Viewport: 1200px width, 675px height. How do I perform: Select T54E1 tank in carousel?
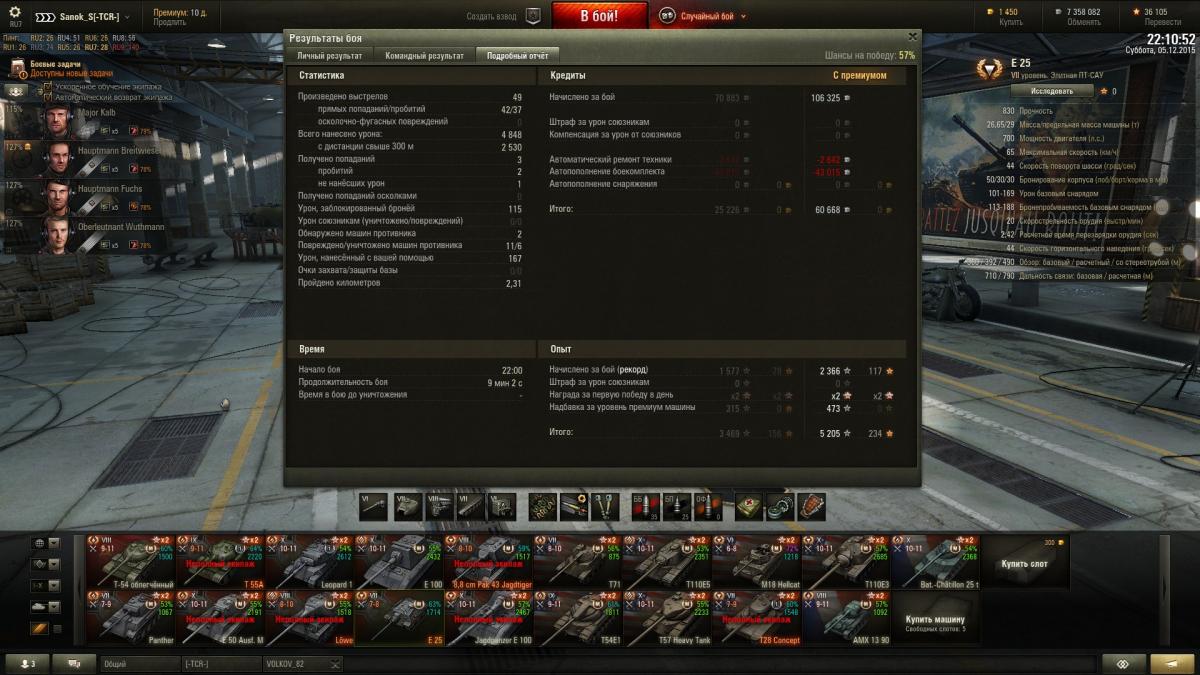tap(578, 618)
